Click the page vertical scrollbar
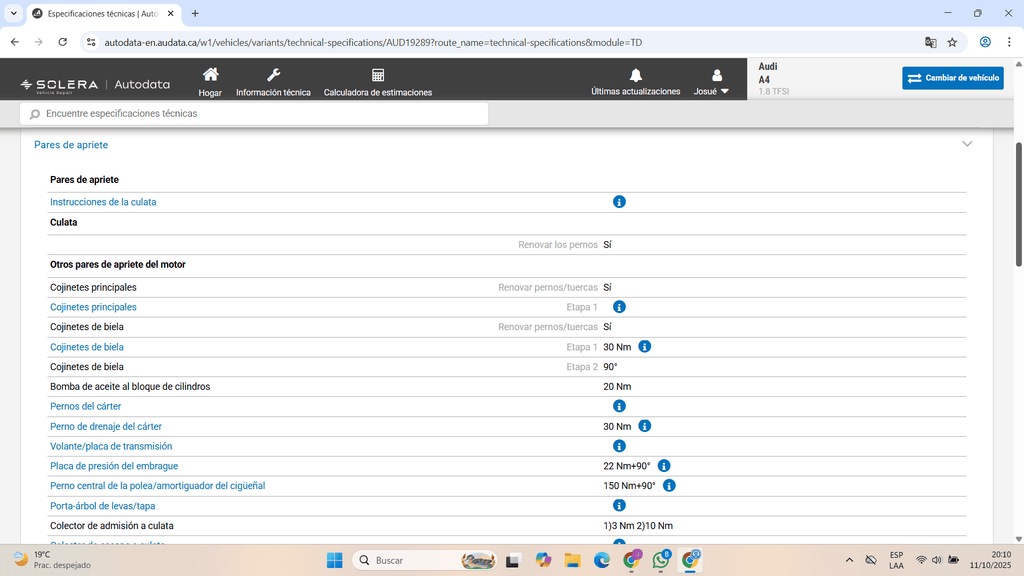 click(1019, 200)
